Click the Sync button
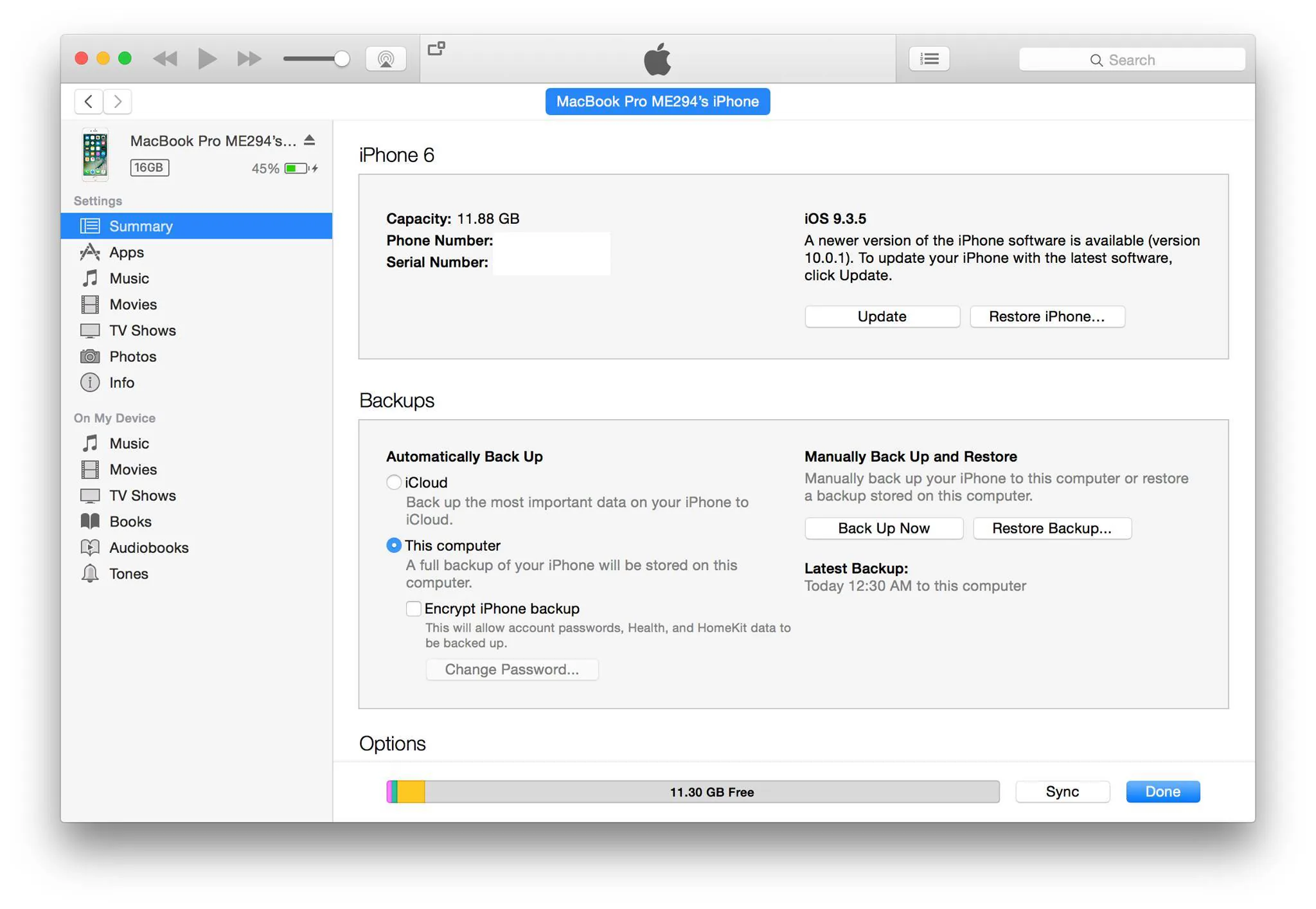Screen dimensions: 1316x909 1062,791
